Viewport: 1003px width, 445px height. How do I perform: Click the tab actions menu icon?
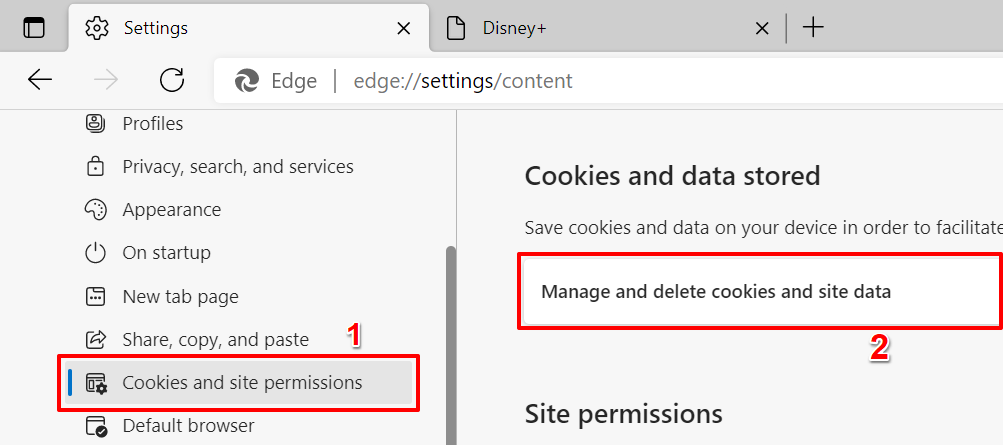tap(34, 28)
